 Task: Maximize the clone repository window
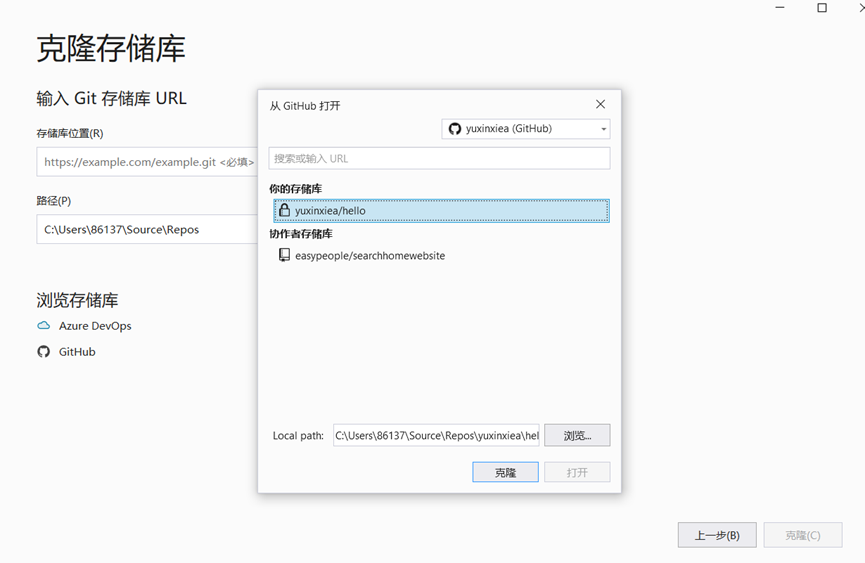822,8
